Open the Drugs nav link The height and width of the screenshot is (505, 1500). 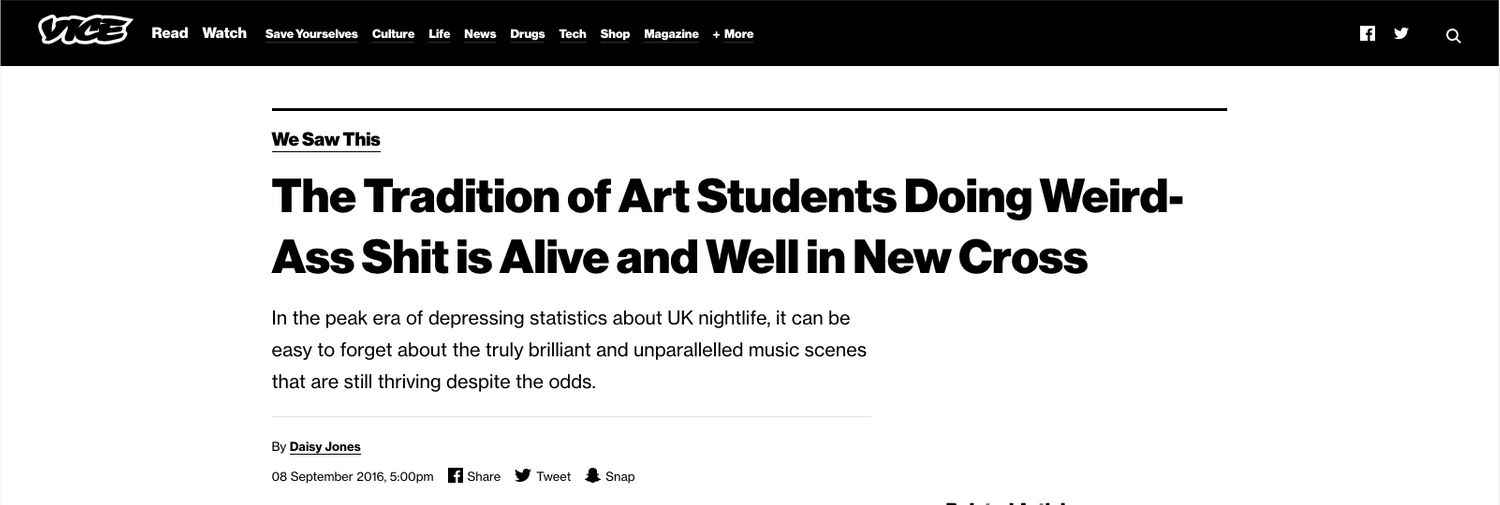pyautogui.click(x=527, y=34)
